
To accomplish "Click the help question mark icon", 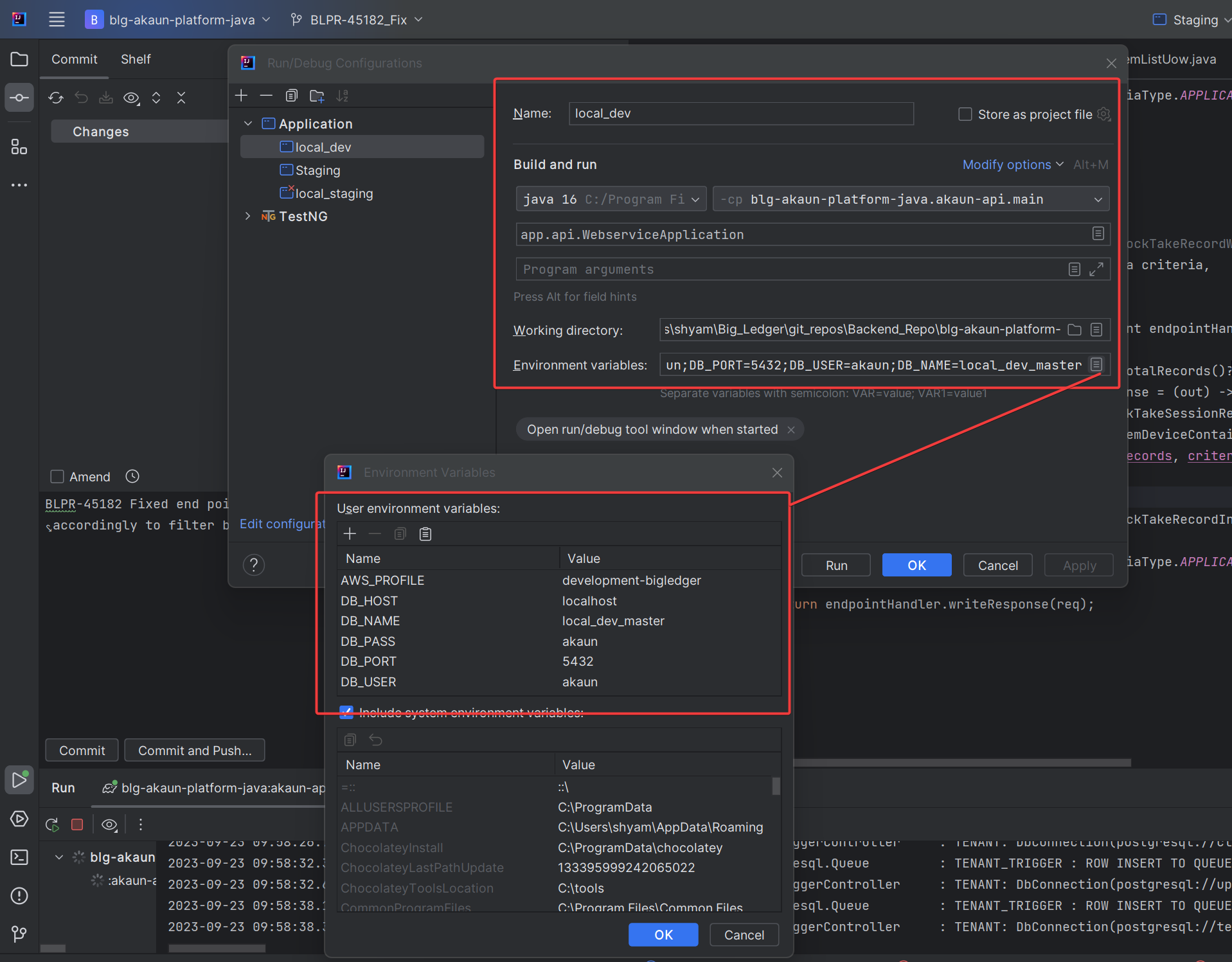I will (x=254, y=565).
